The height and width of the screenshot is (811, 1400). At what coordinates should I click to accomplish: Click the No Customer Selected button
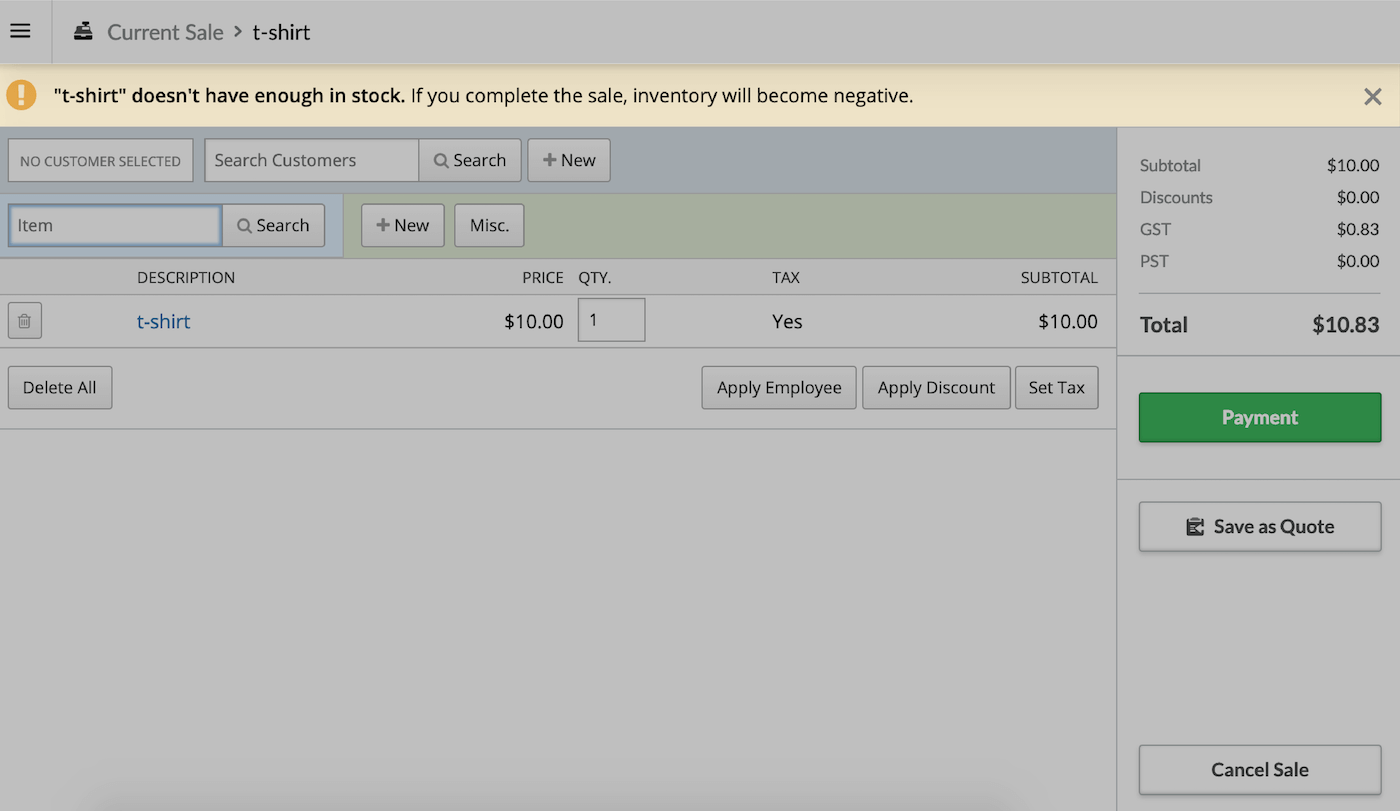(x=100, y=160)
